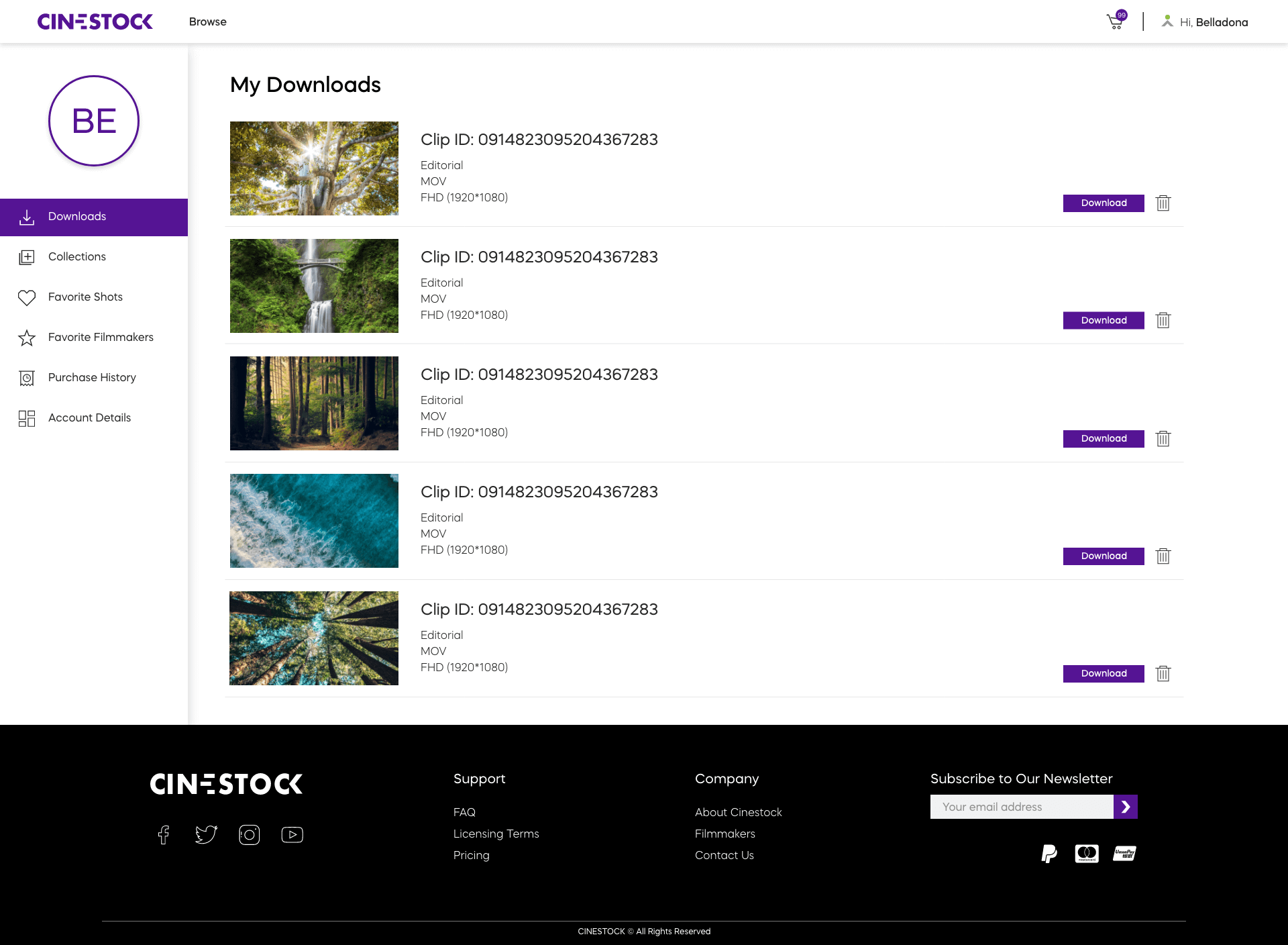Click the user profile icon
This screenshot has width=1288, height=945.
[x=1167, y=22]
